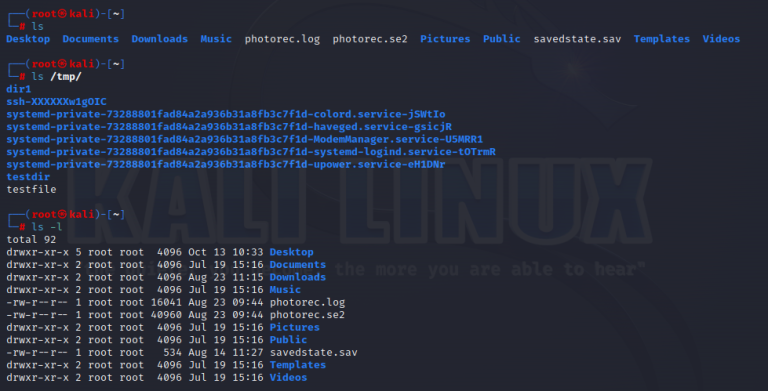This screenshot has height=391, width=768.
Task: Click the first ls command text
Action: click(x=38, y=26)
